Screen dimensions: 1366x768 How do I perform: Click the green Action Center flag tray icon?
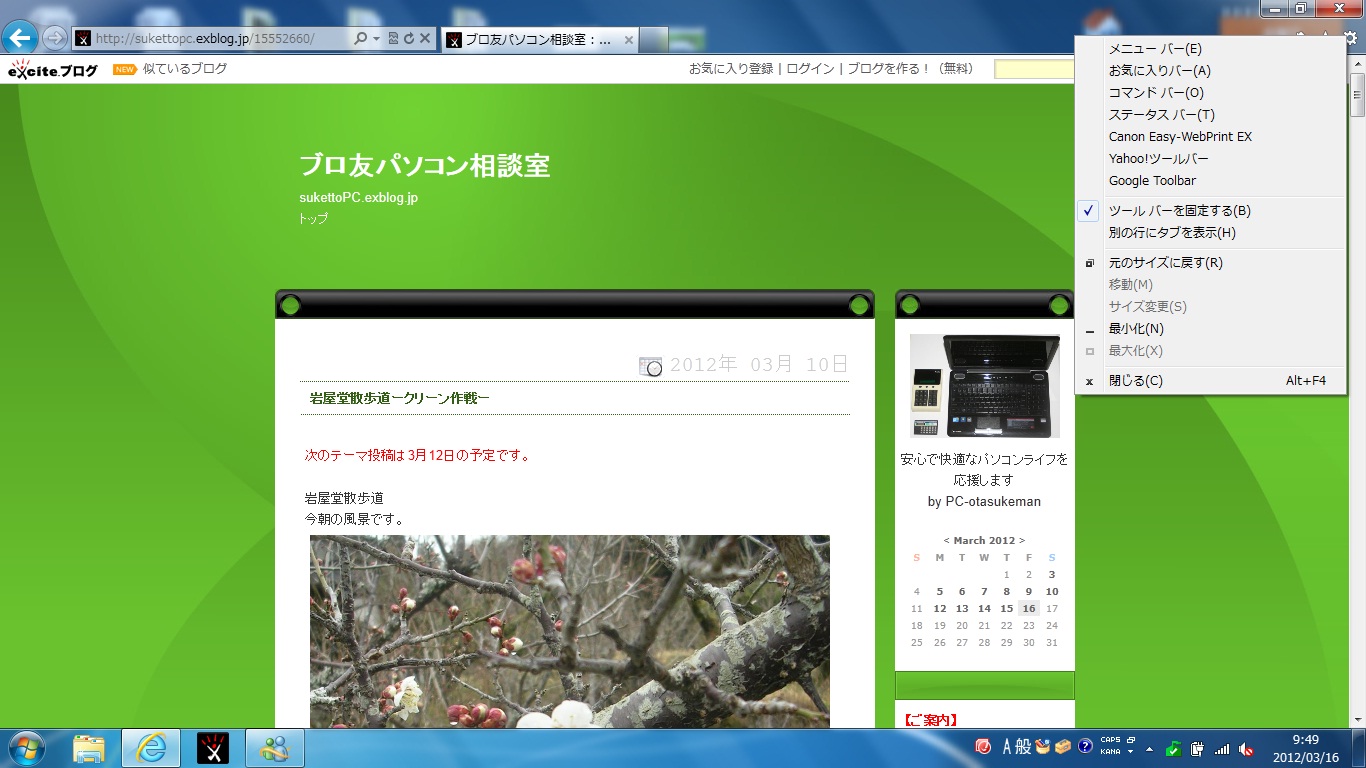pyautogui.click(x=1174, y=749)
